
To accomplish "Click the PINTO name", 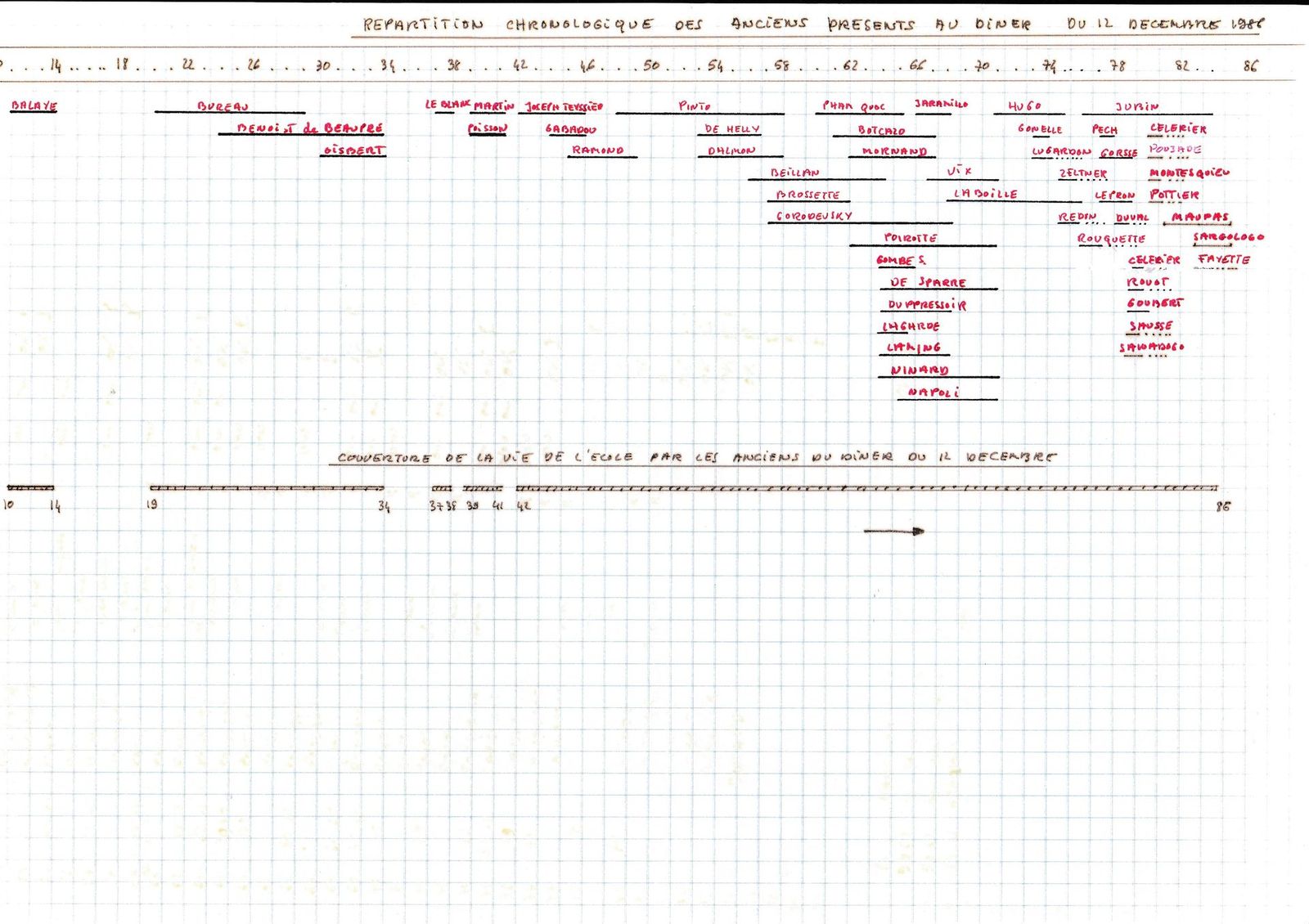I will pos(695,105).
